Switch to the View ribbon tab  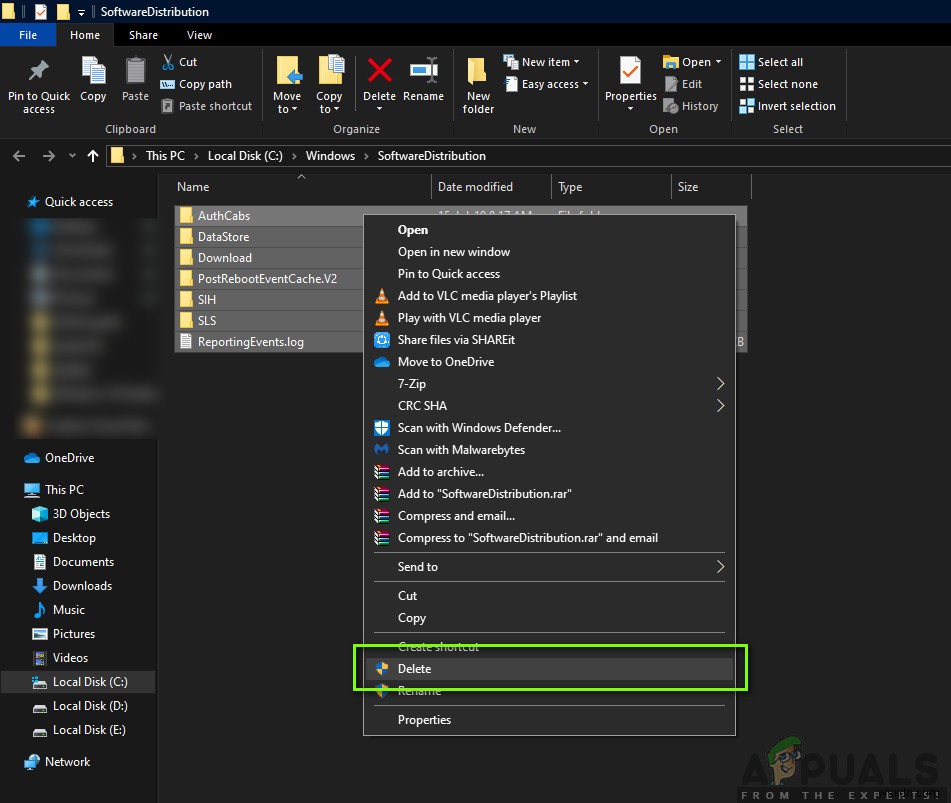199,34
